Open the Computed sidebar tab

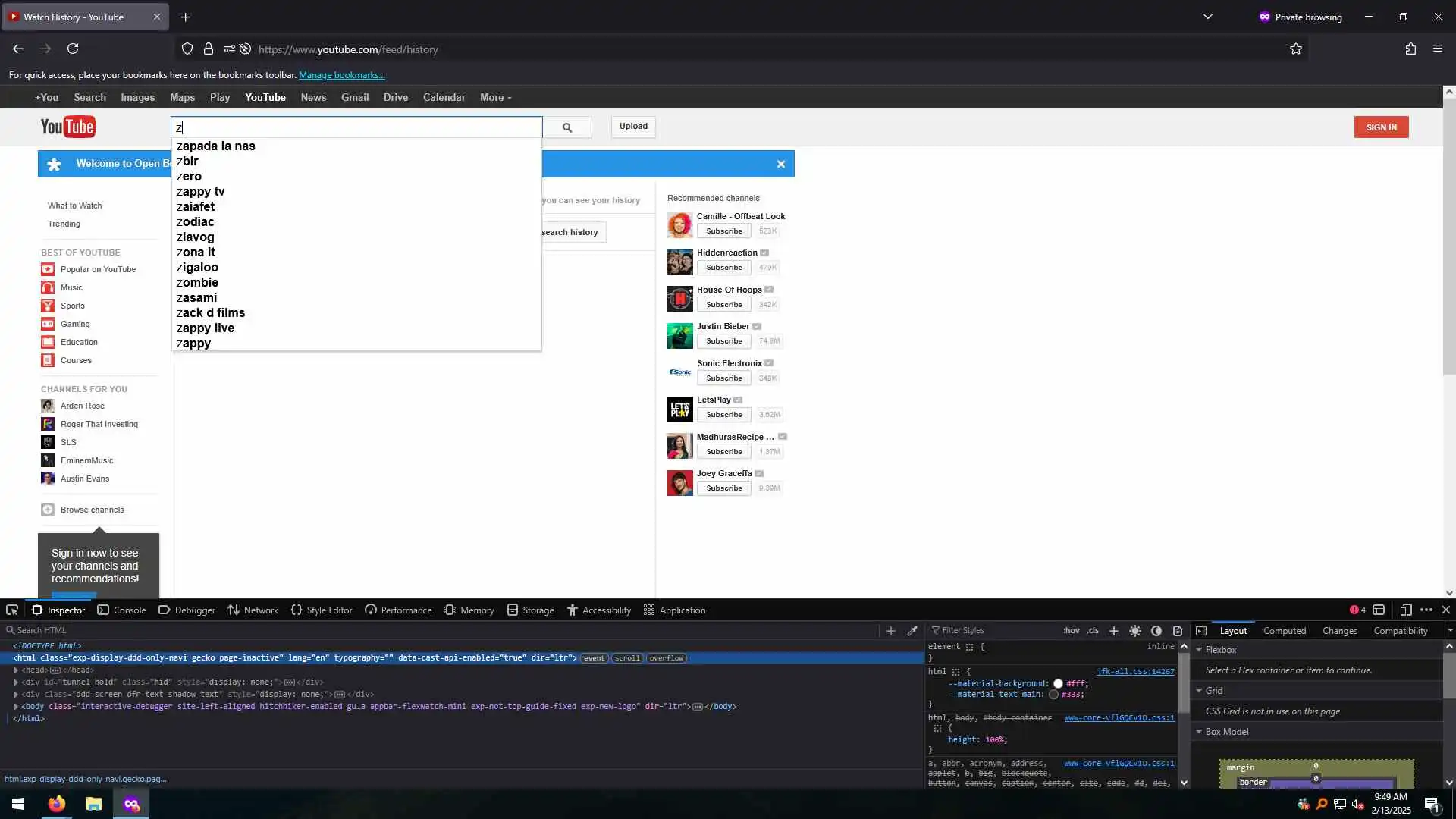tap(1284, 630)
